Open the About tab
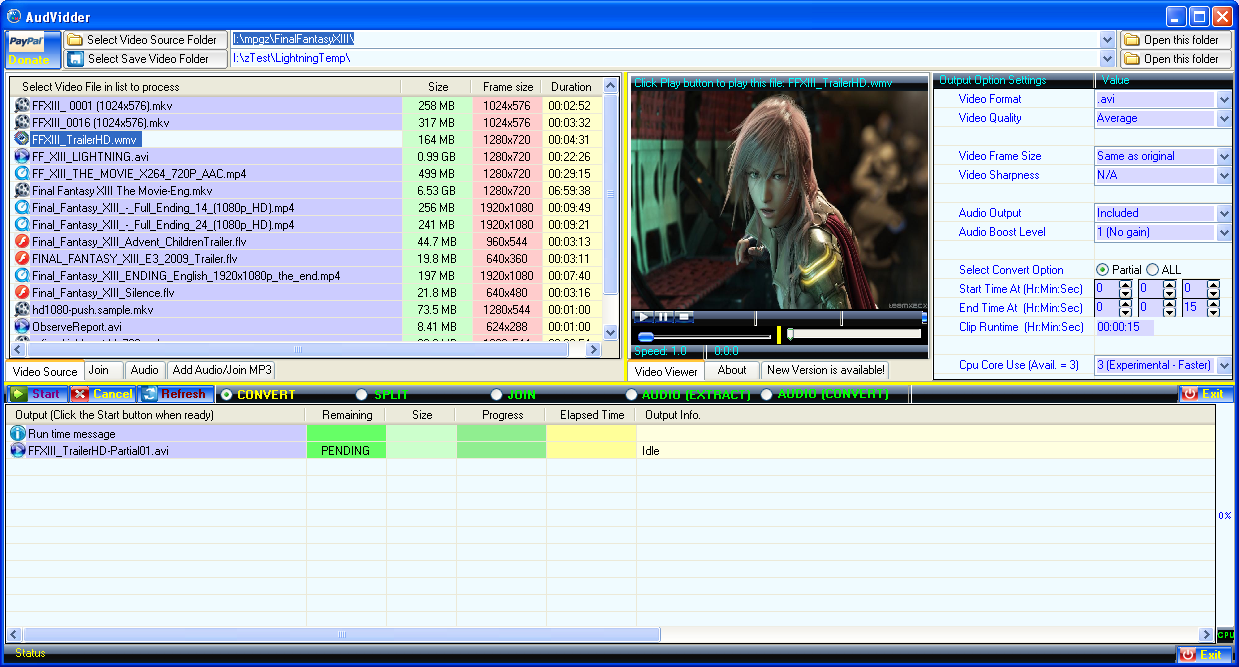This screenshot has width=1239, height=667. coord(732,370)
